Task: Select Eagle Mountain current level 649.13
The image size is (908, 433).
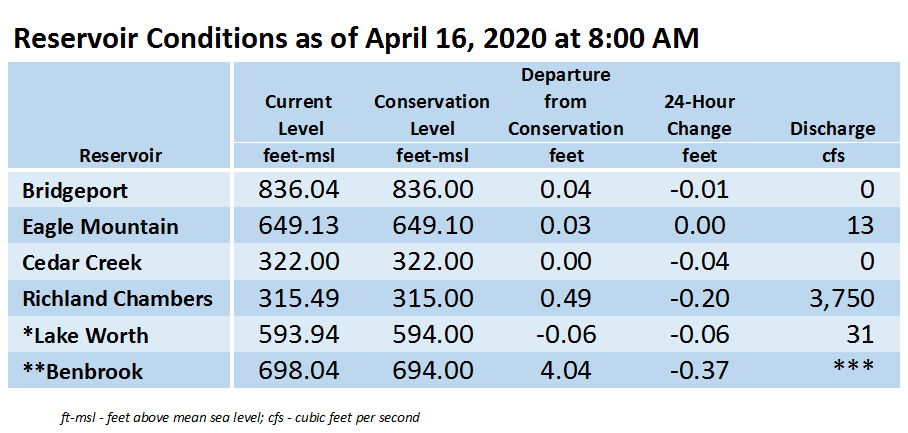Action: point(298,226)
